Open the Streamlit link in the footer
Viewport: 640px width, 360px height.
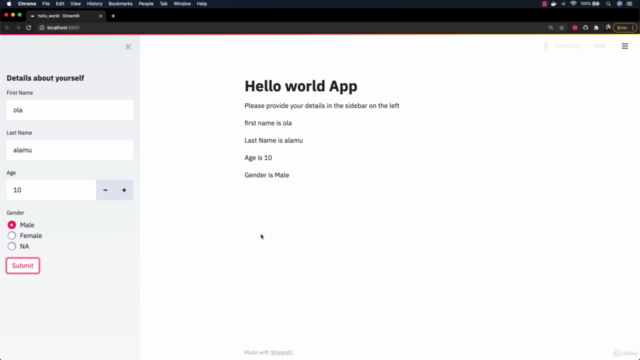(x=281, y=352)
